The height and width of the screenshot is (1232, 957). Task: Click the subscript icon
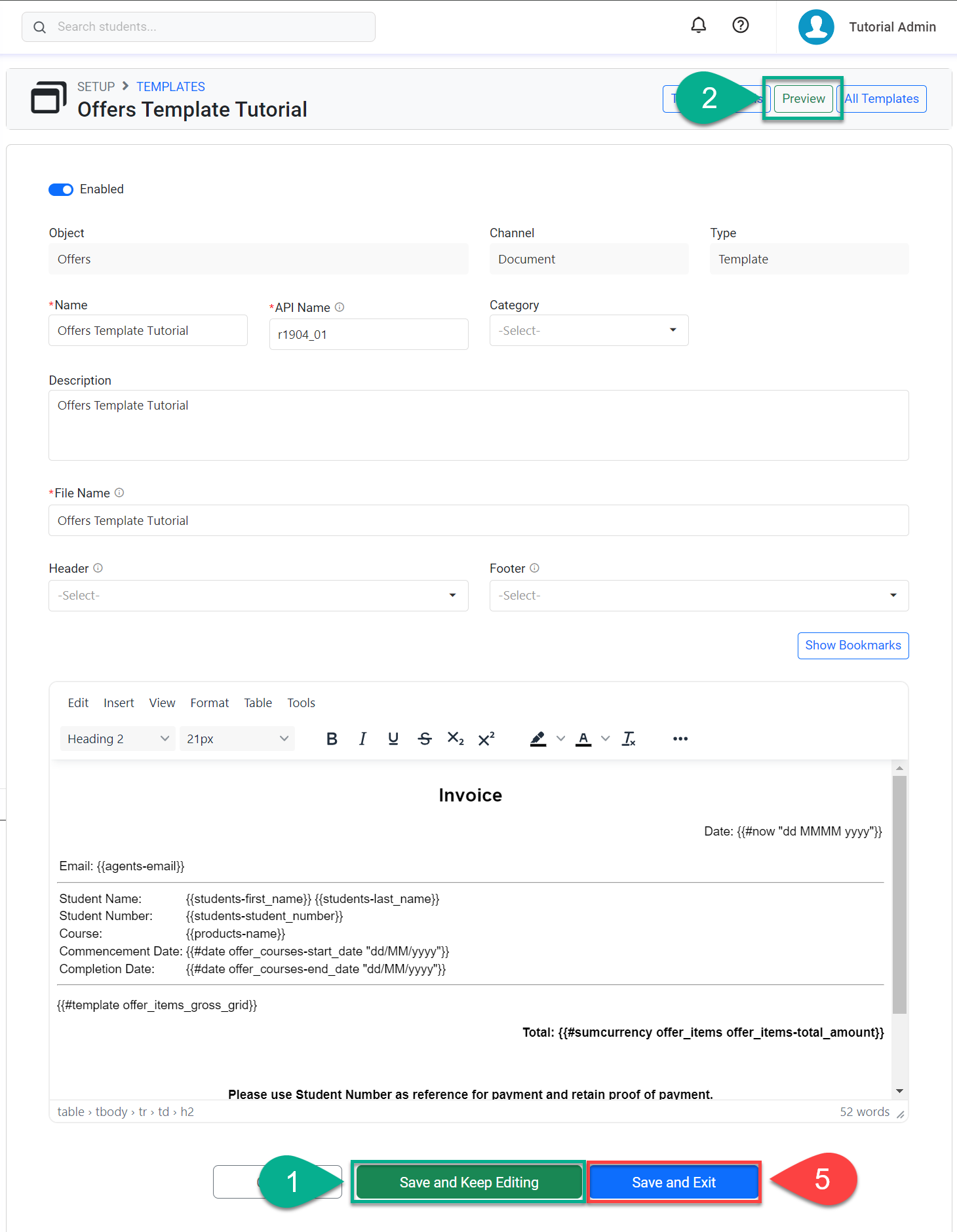[456, 739]
